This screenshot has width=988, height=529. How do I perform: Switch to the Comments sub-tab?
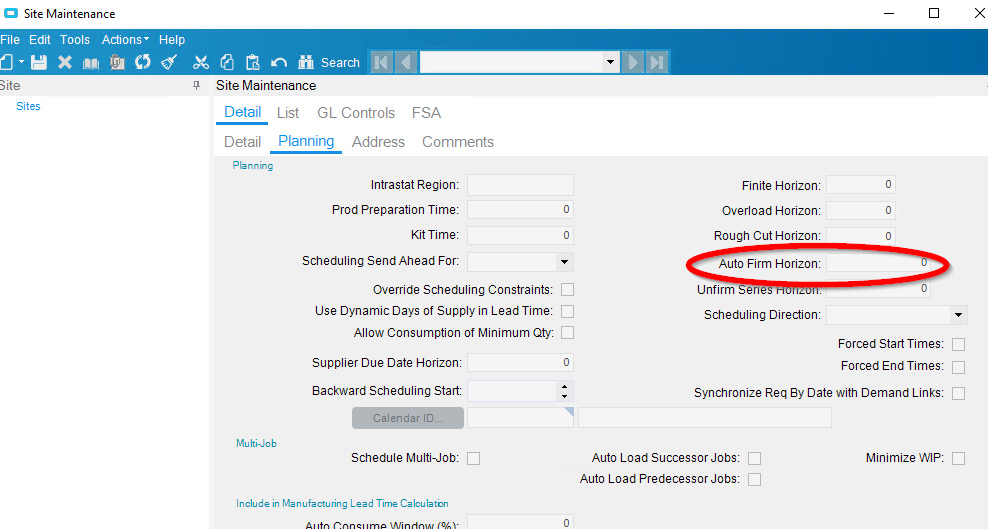pyautogui.click(x=458, y=142)
